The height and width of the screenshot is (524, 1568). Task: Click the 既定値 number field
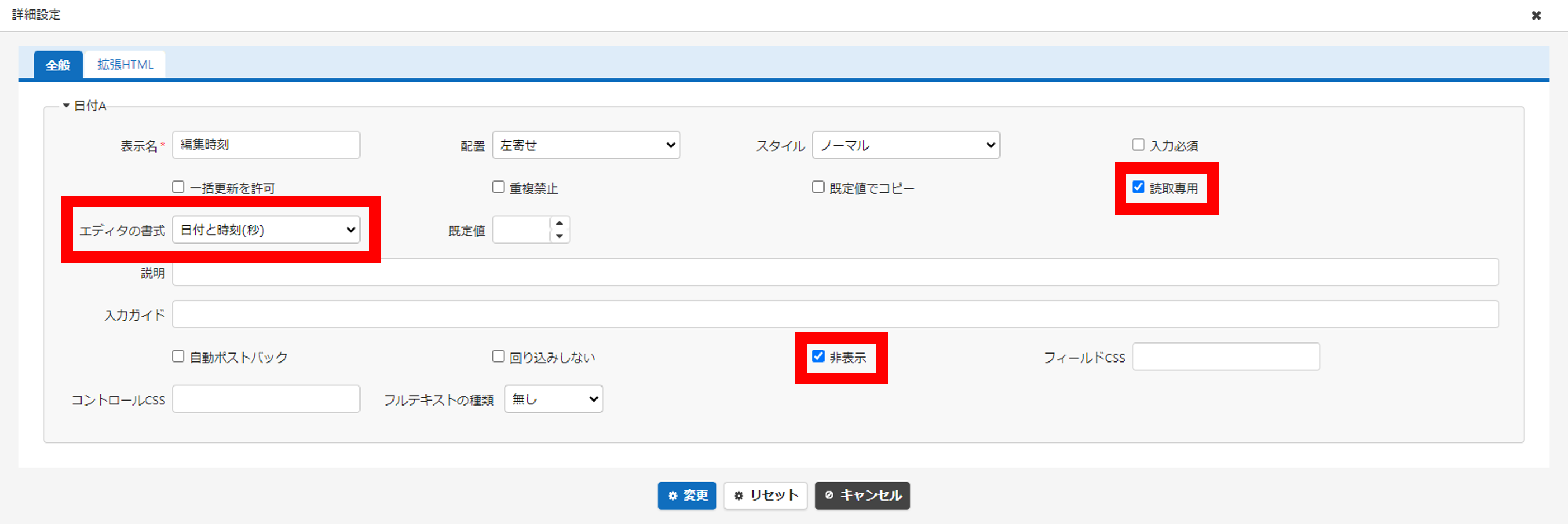point(521,230)
